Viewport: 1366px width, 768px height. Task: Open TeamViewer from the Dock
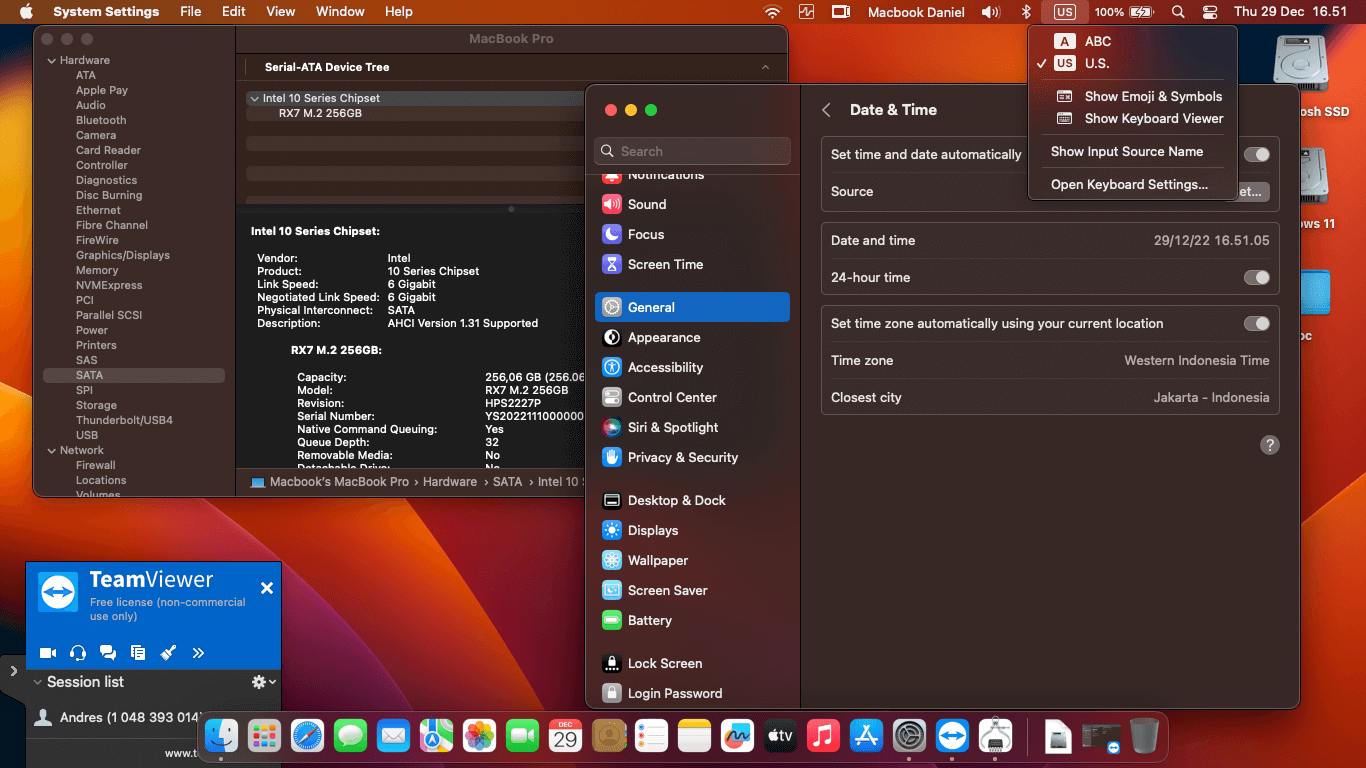click(x=952, y=737)
